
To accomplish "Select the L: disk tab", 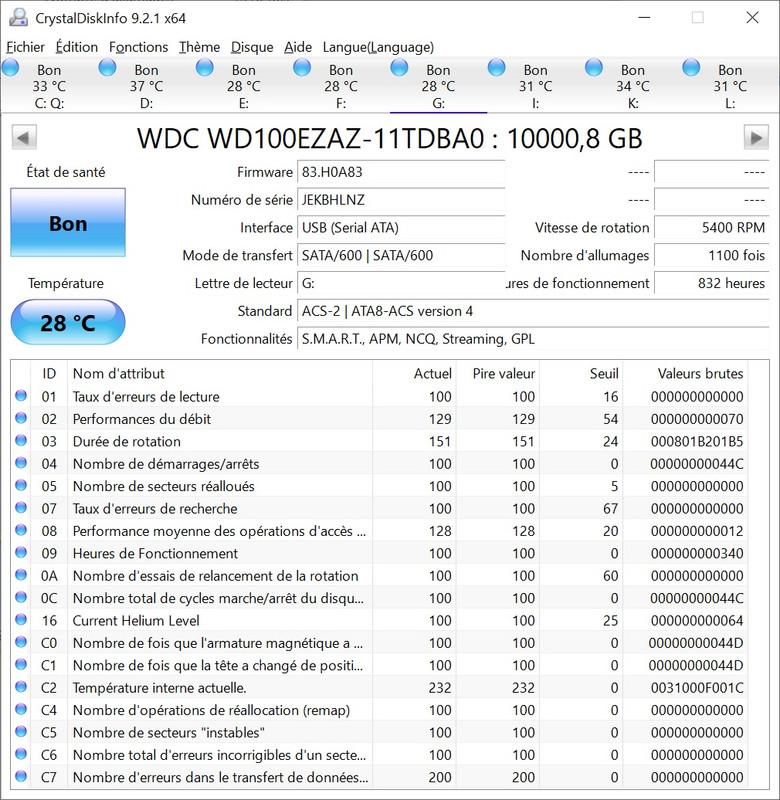I will click(731, 85).
